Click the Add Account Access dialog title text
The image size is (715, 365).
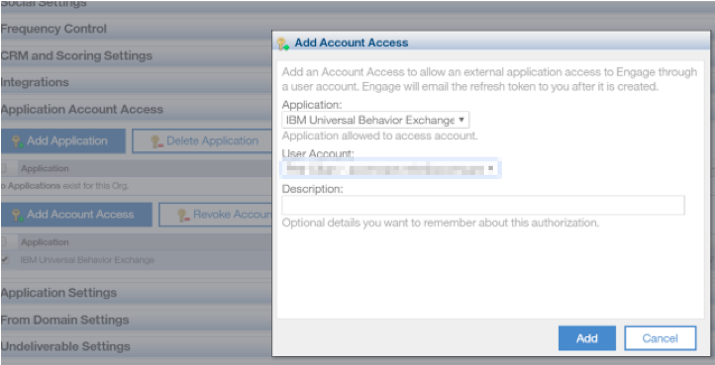(x=351, y=43)
